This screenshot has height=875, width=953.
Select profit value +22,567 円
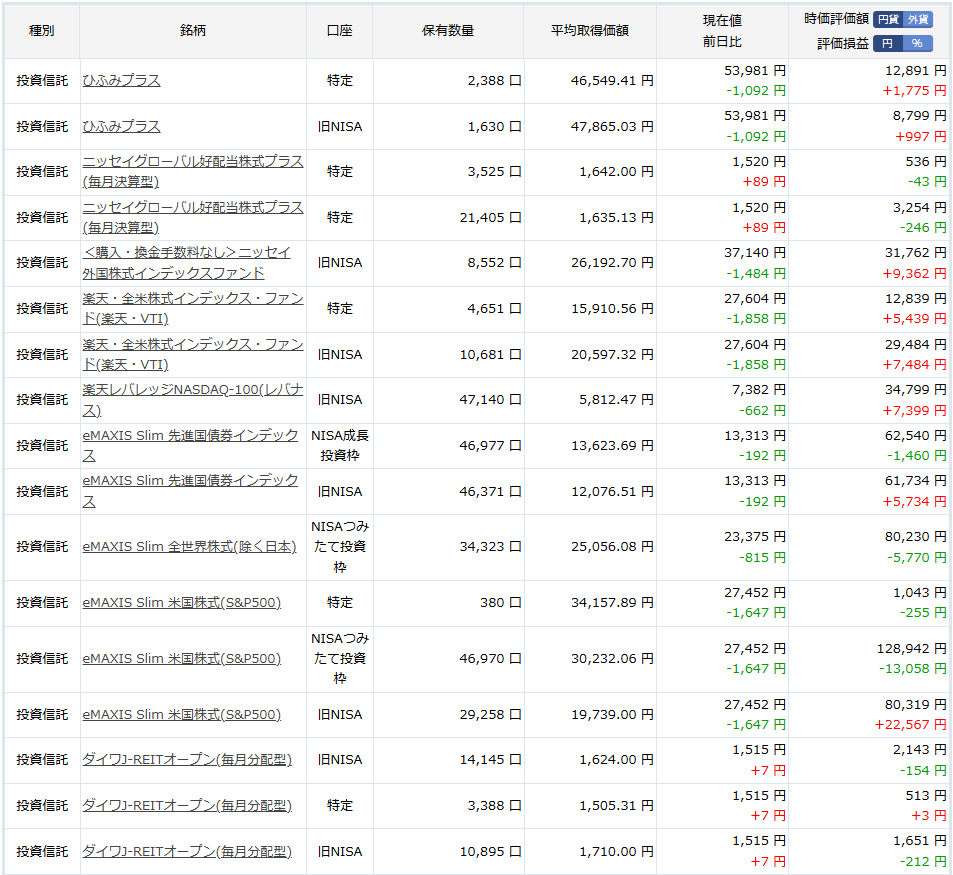point(910,725)
